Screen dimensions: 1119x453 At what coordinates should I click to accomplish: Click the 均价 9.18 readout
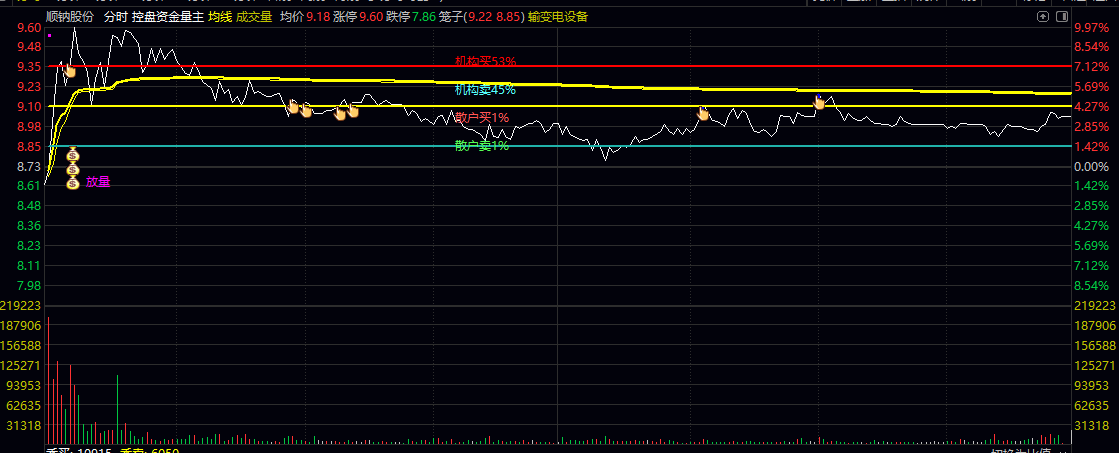(x=304, y=17)
